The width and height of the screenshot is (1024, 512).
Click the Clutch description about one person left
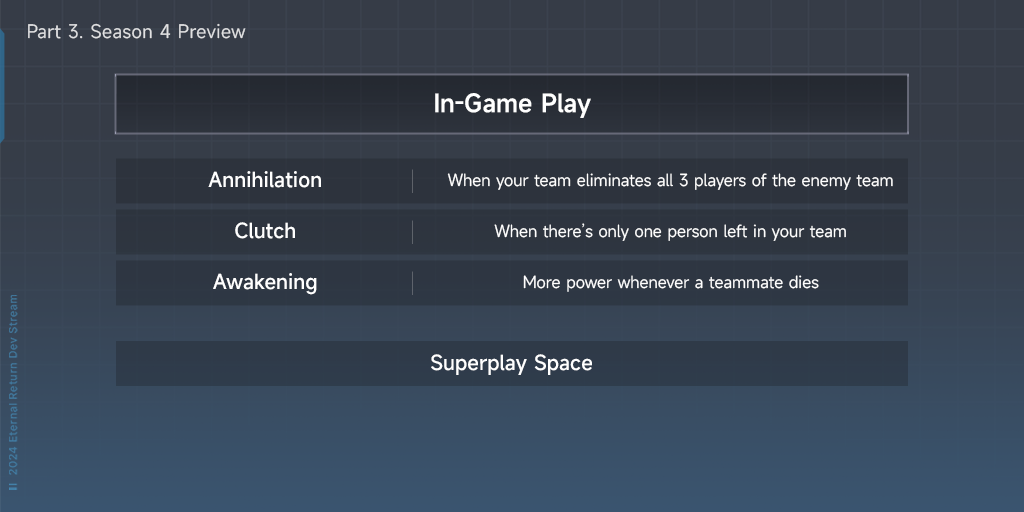tap(670, 232)
